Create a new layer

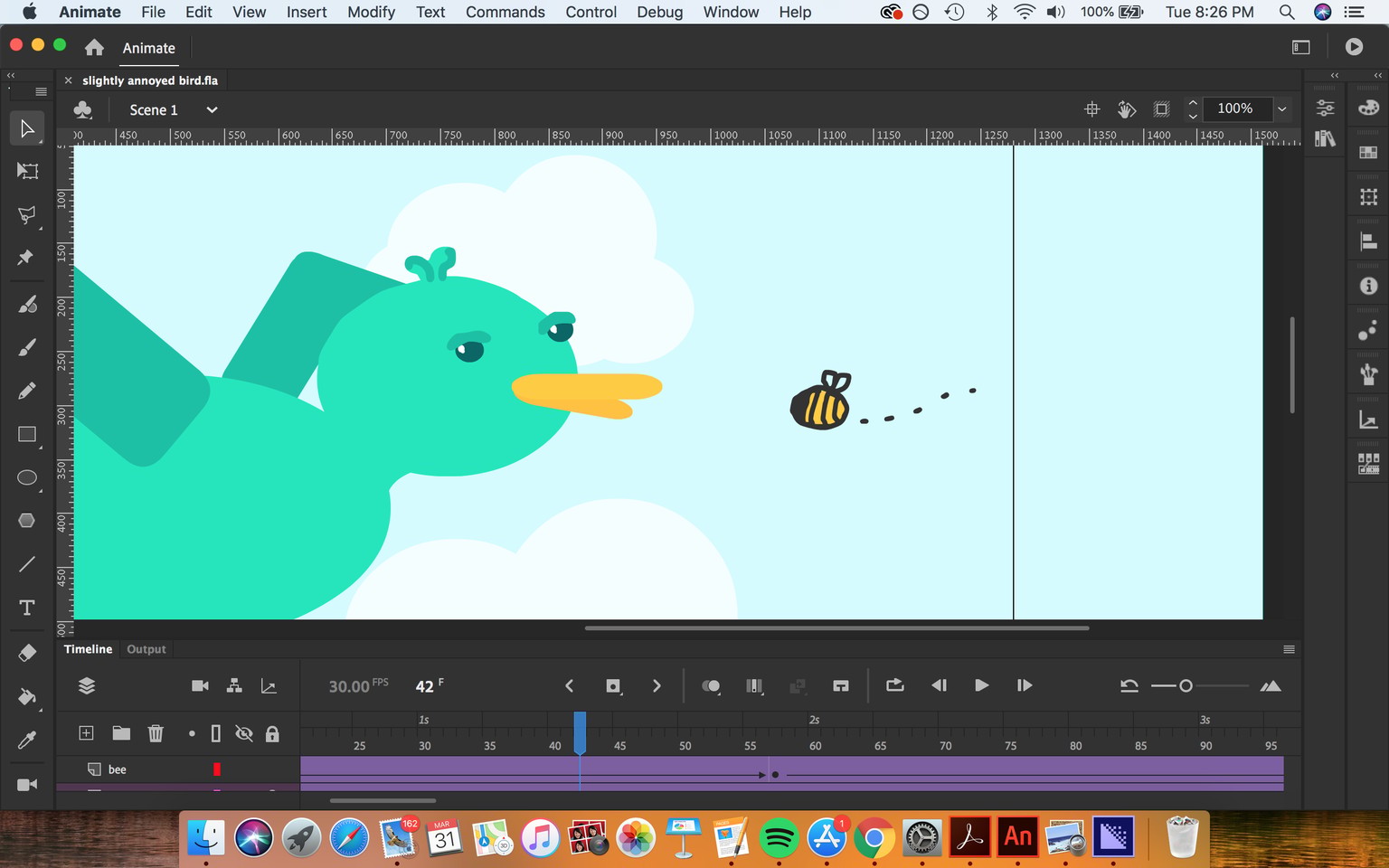click(86, 733)
